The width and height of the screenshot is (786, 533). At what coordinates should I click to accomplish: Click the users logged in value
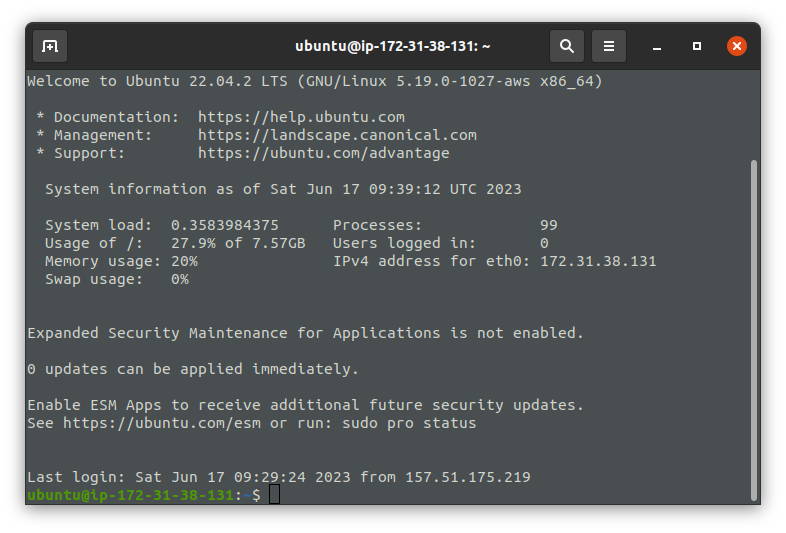[544, 244]
